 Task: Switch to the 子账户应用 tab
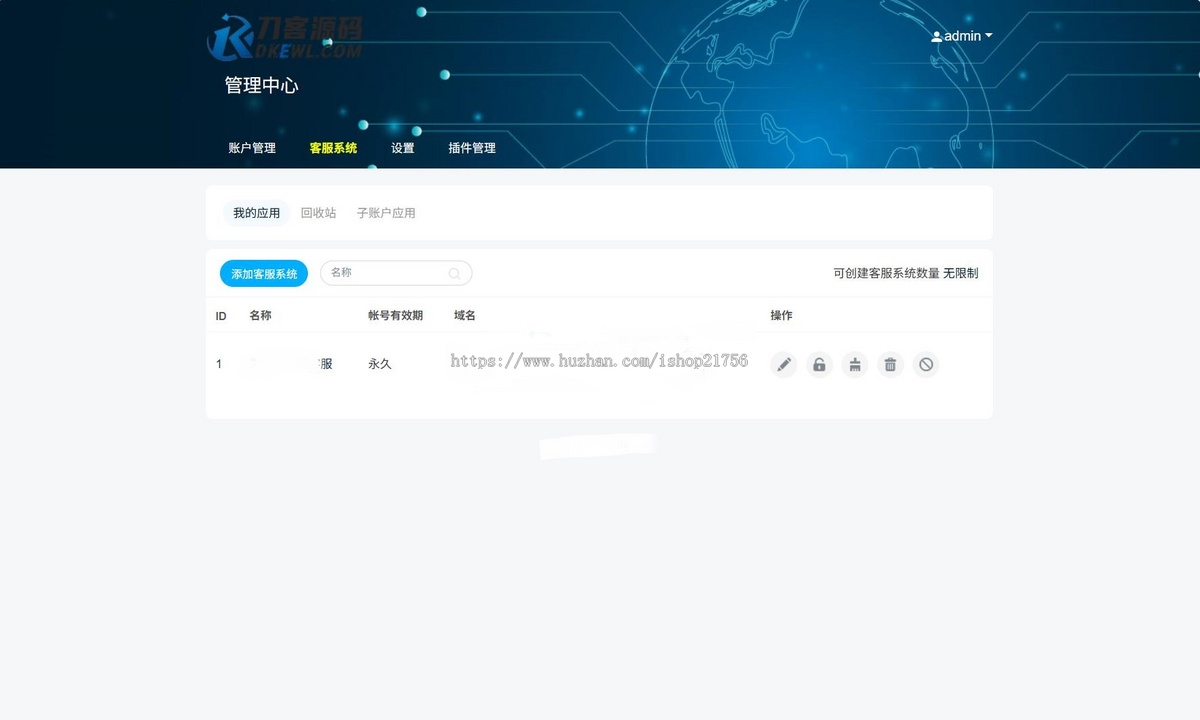(386, 213)
